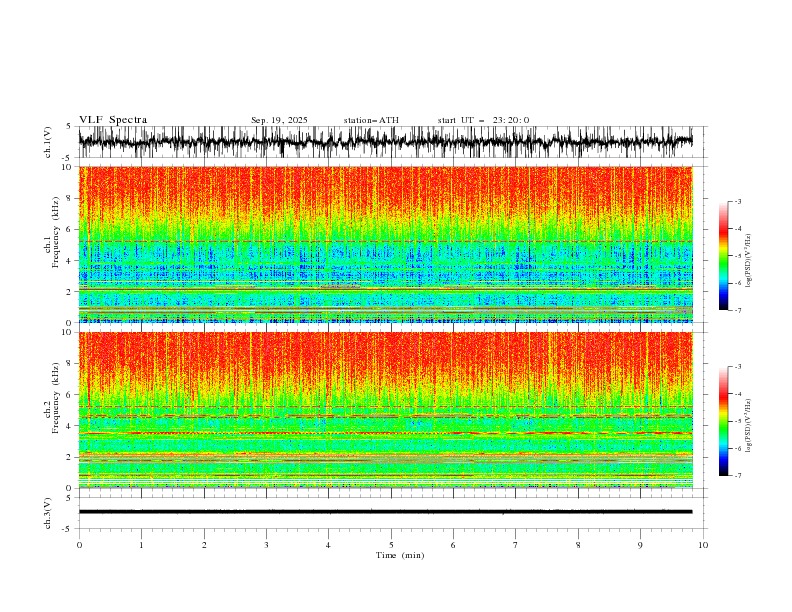Image resolution: width=792 pixels, height=612 pixels.
Task: Click the 'ch.1(V)' waveform axis label
Action: pos(48,142)
